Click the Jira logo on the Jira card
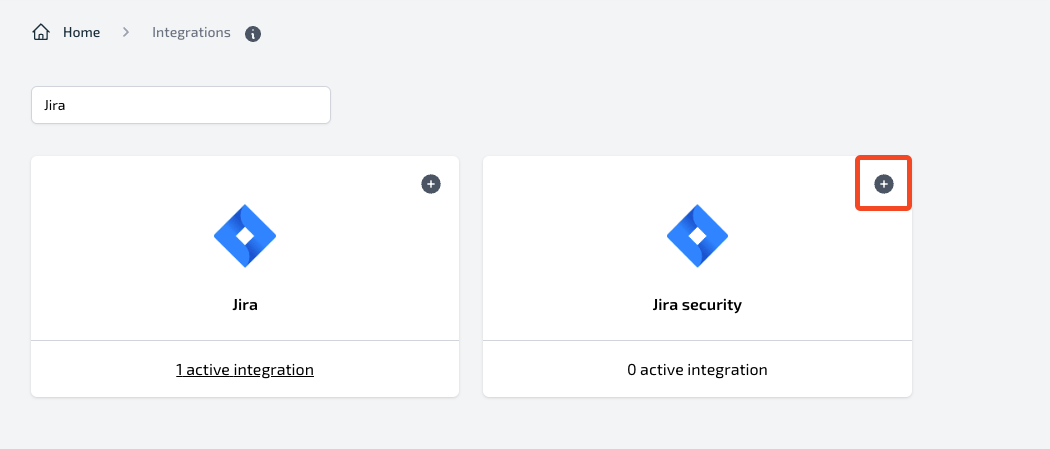 tap(245, 236)
